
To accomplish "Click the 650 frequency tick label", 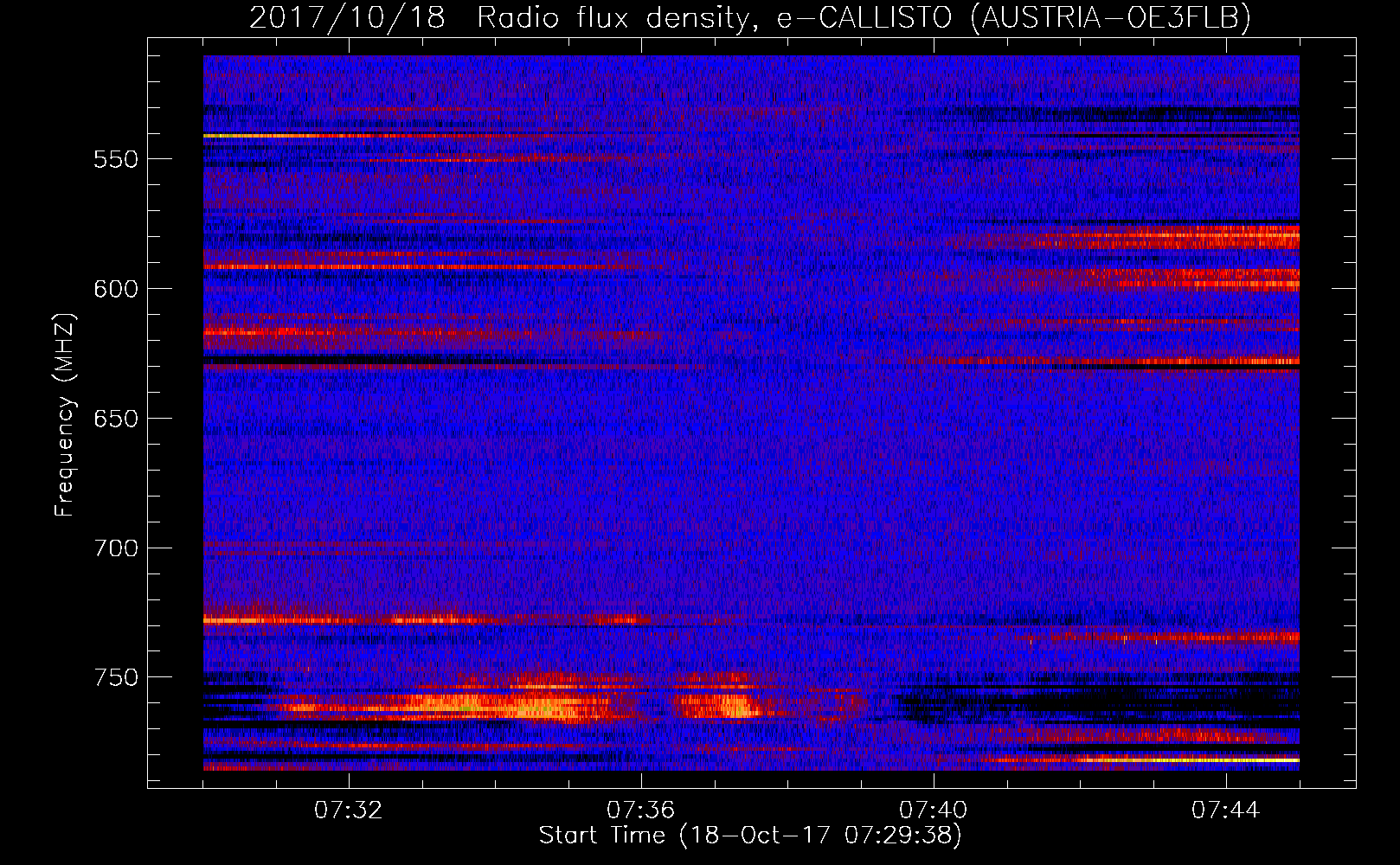I will [116, 419].
